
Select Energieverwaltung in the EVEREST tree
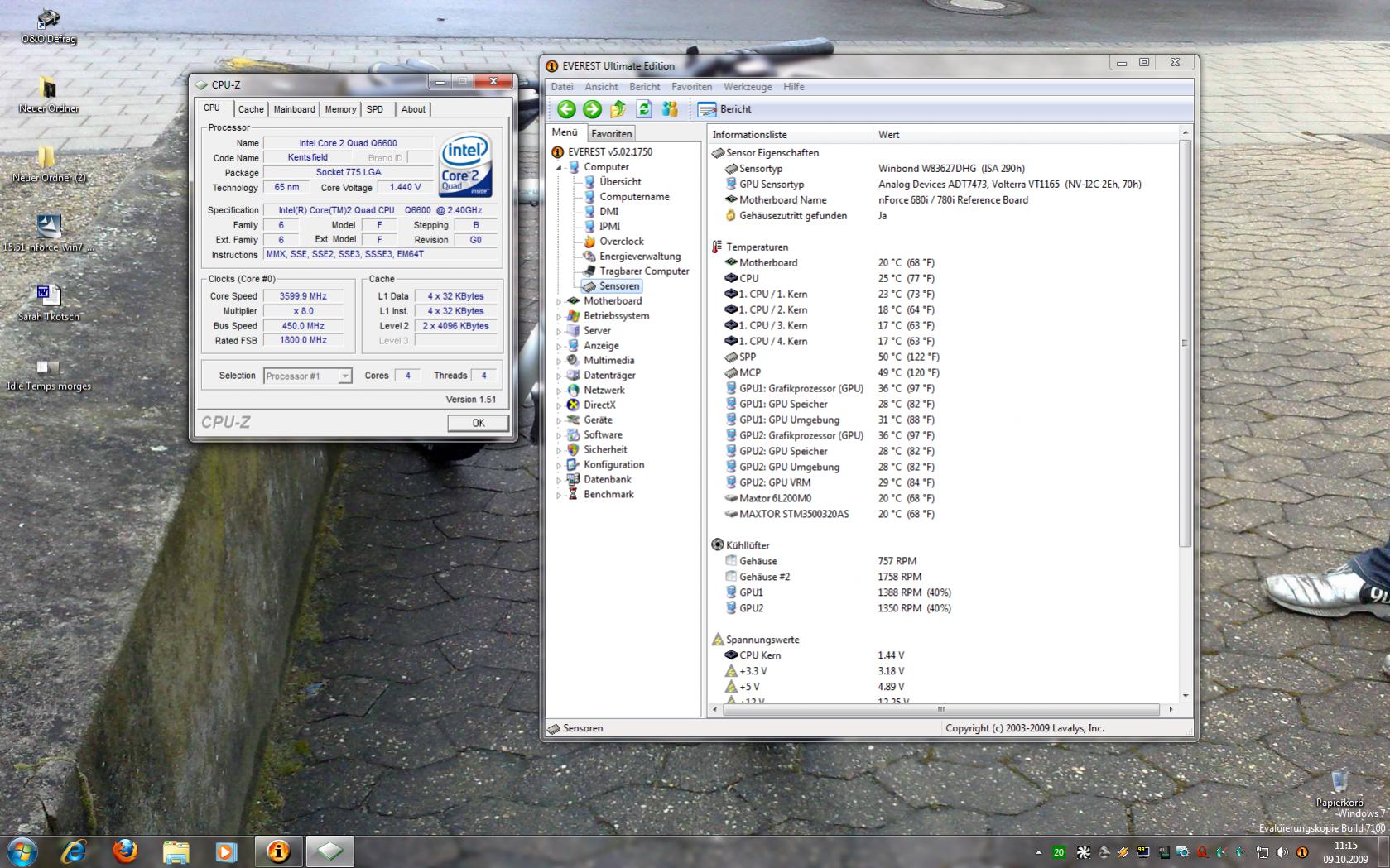[640, 257]
